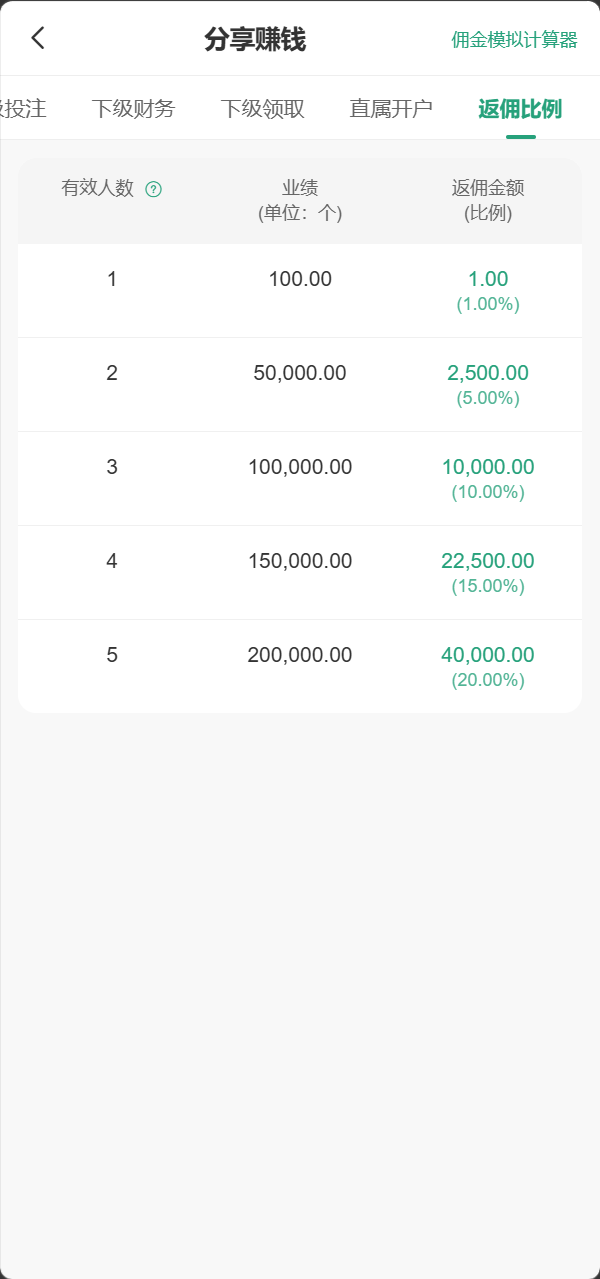600x1279 pixels.
Task: Click the 10,000.00 rebate amount
Action: [488, 467]
